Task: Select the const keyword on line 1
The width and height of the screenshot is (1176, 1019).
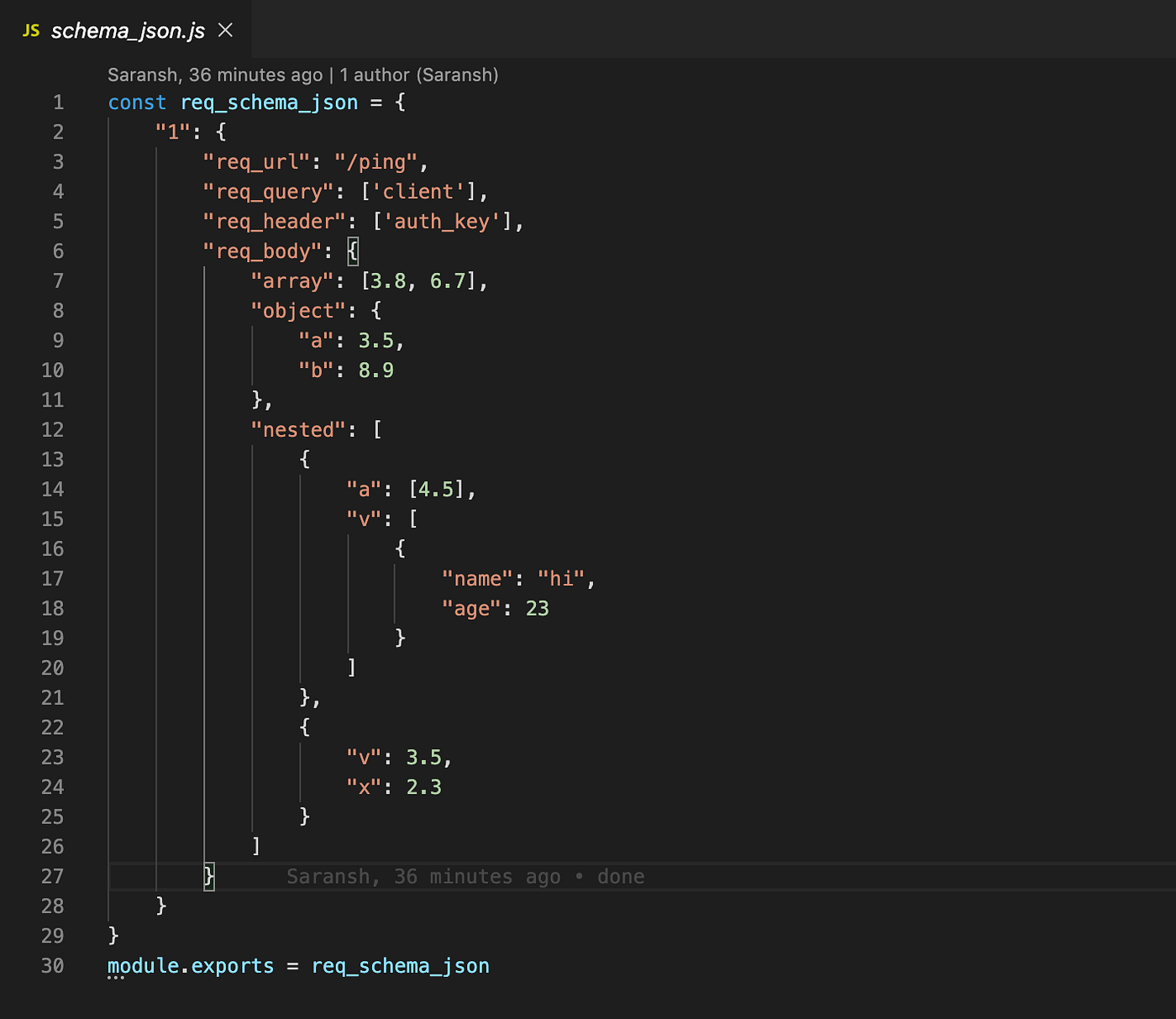Action: 137,102
